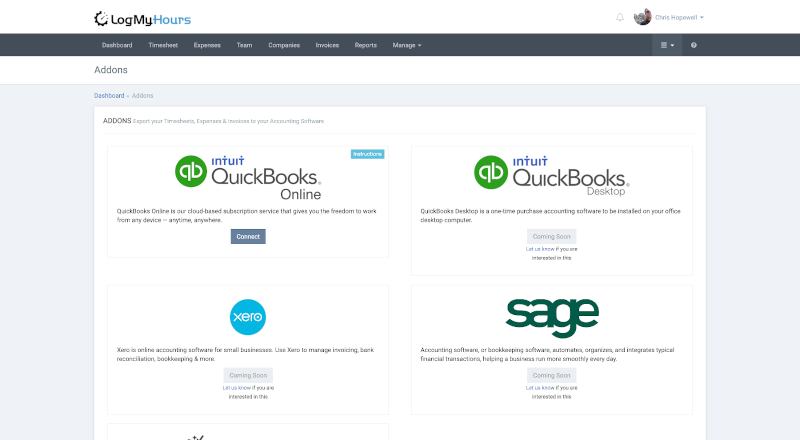Open the Reports section
Image resolution: width=800 pixels, height=440 pixels.
pos(365,45)
